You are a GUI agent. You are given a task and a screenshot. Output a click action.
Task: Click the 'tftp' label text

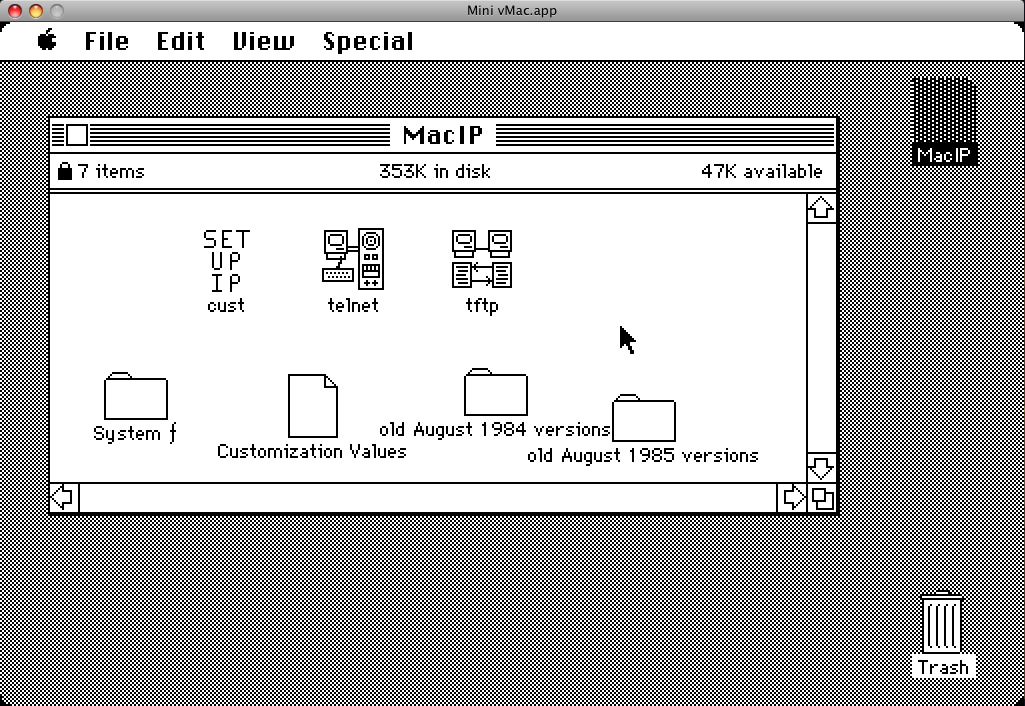[482, 306]
